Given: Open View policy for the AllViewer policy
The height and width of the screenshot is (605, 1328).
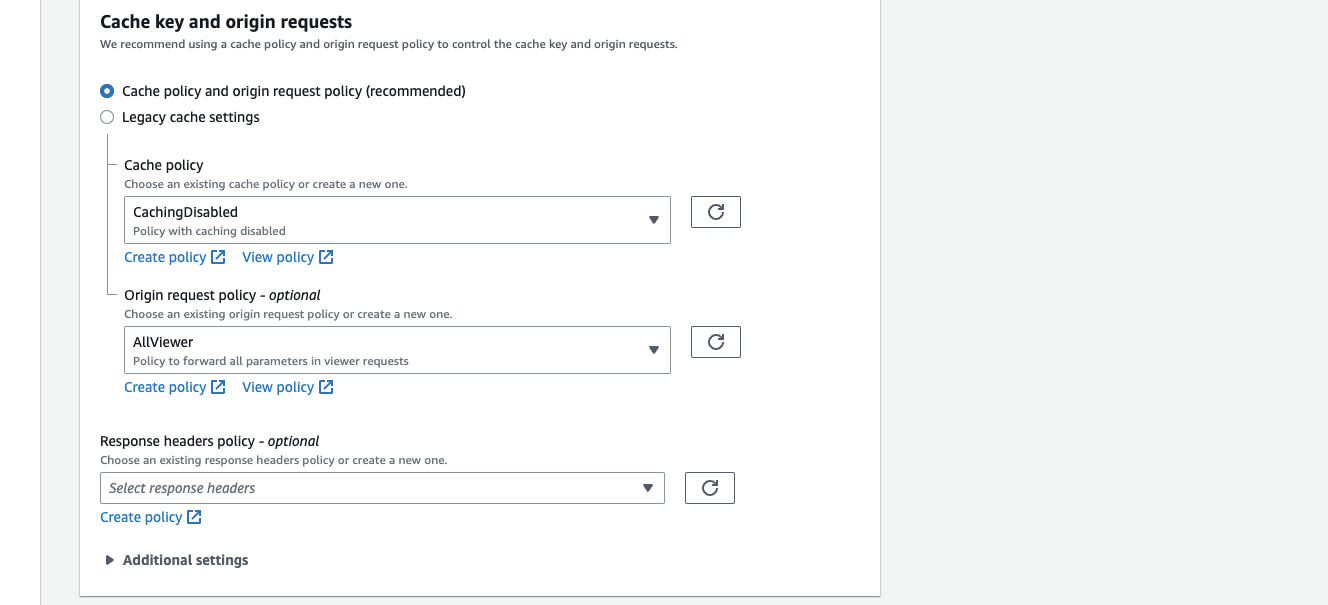Looking at the screenshot, I should pos(278,386).
